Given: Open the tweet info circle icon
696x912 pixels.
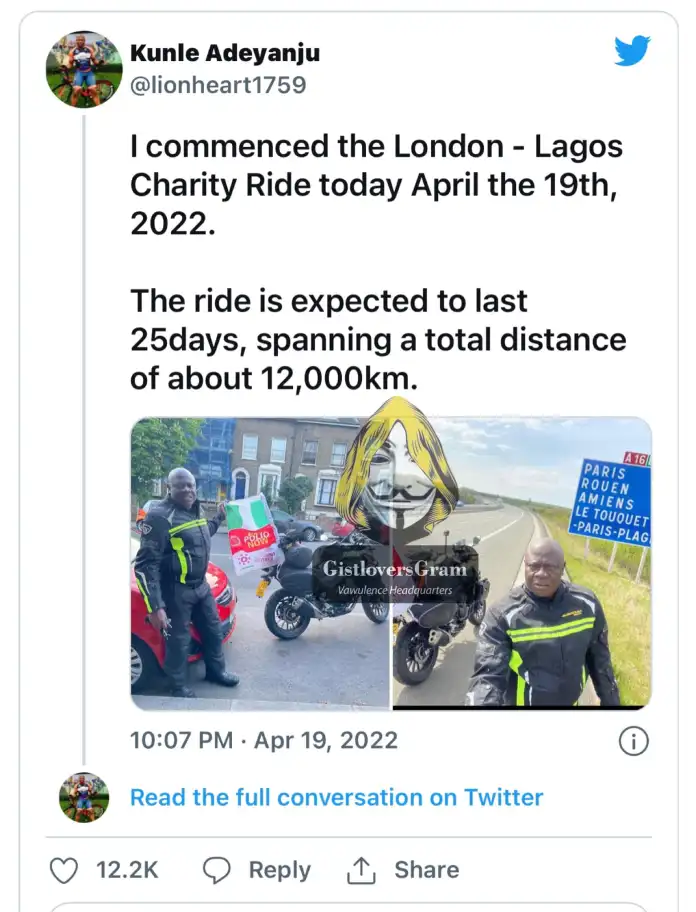Looking at the screenshot, I should (x=633, y=741).
